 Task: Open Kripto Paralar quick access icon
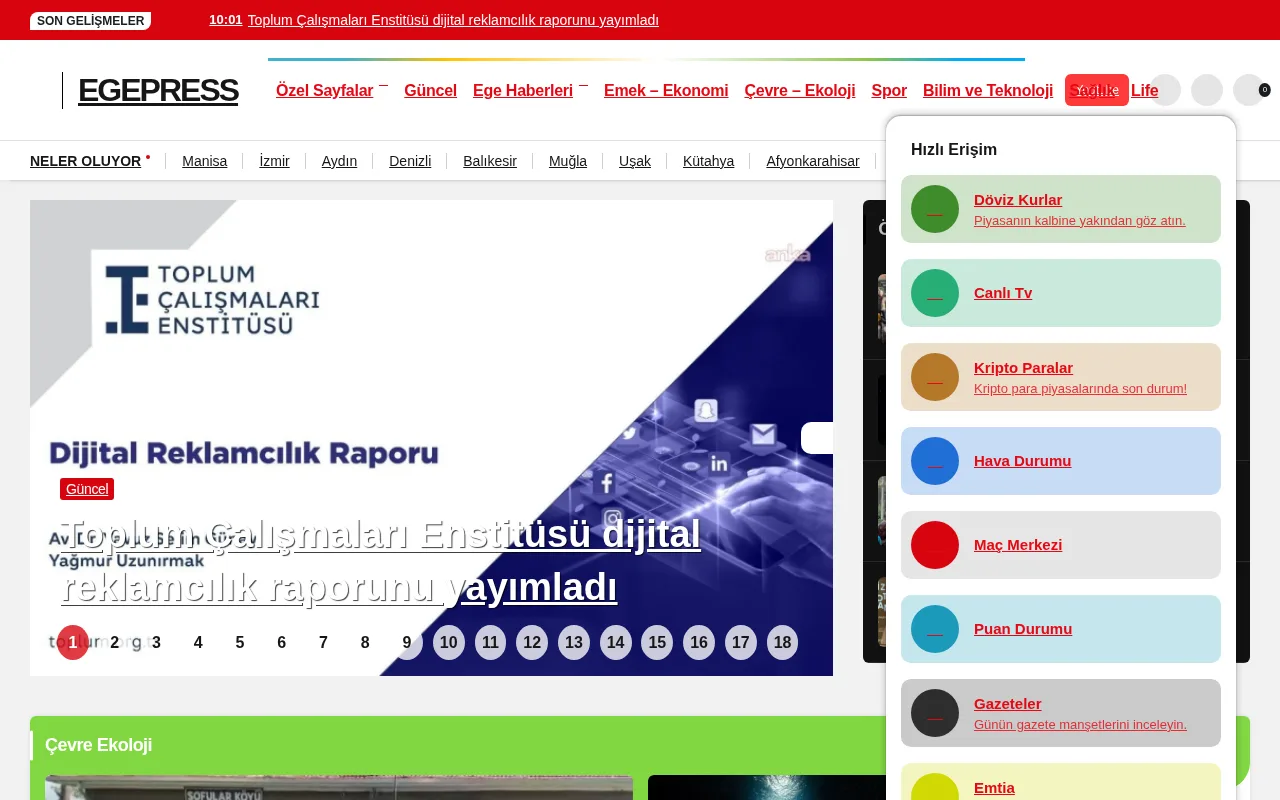point(935,377)
